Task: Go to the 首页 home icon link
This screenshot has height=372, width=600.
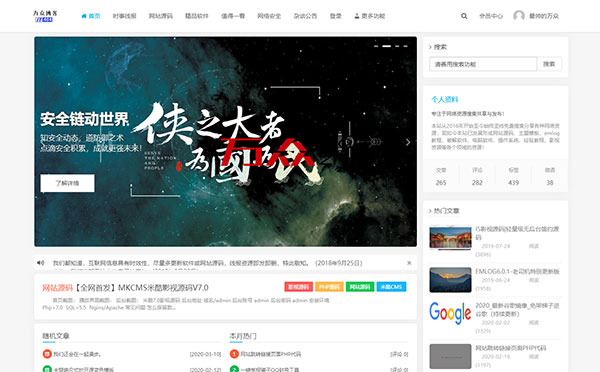Action: (x=91, y=16)
